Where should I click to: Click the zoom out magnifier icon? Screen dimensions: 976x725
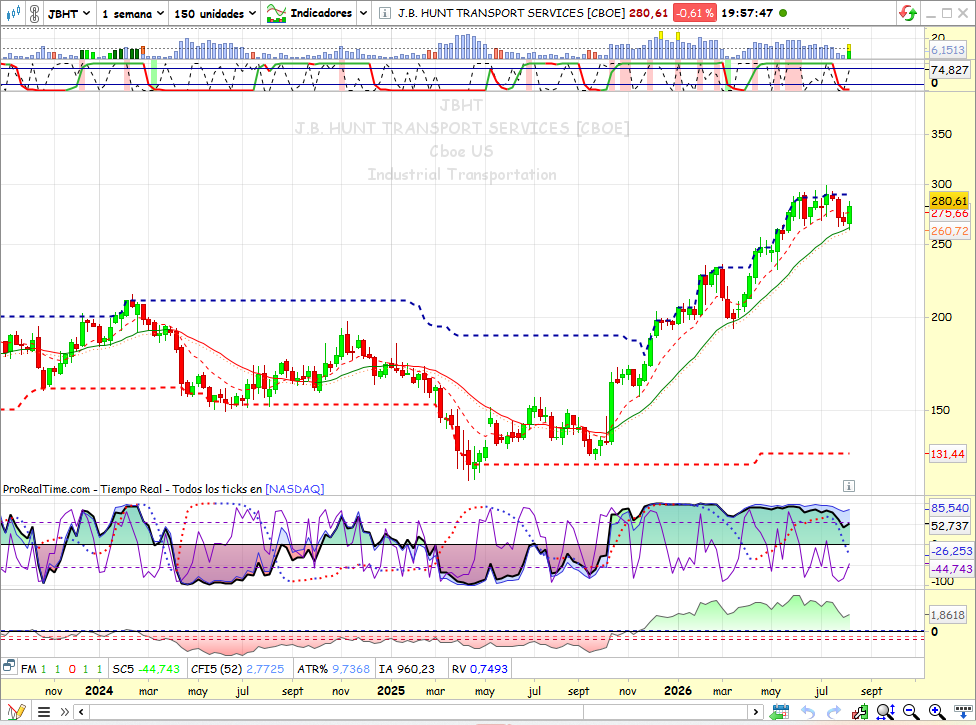(x=911, y=711)
